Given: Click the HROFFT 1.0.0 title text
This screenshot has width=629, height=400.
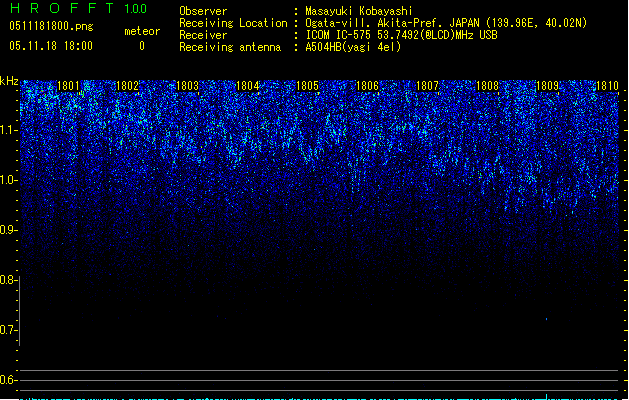Looking at the screenshot, I should pos(79,8).
